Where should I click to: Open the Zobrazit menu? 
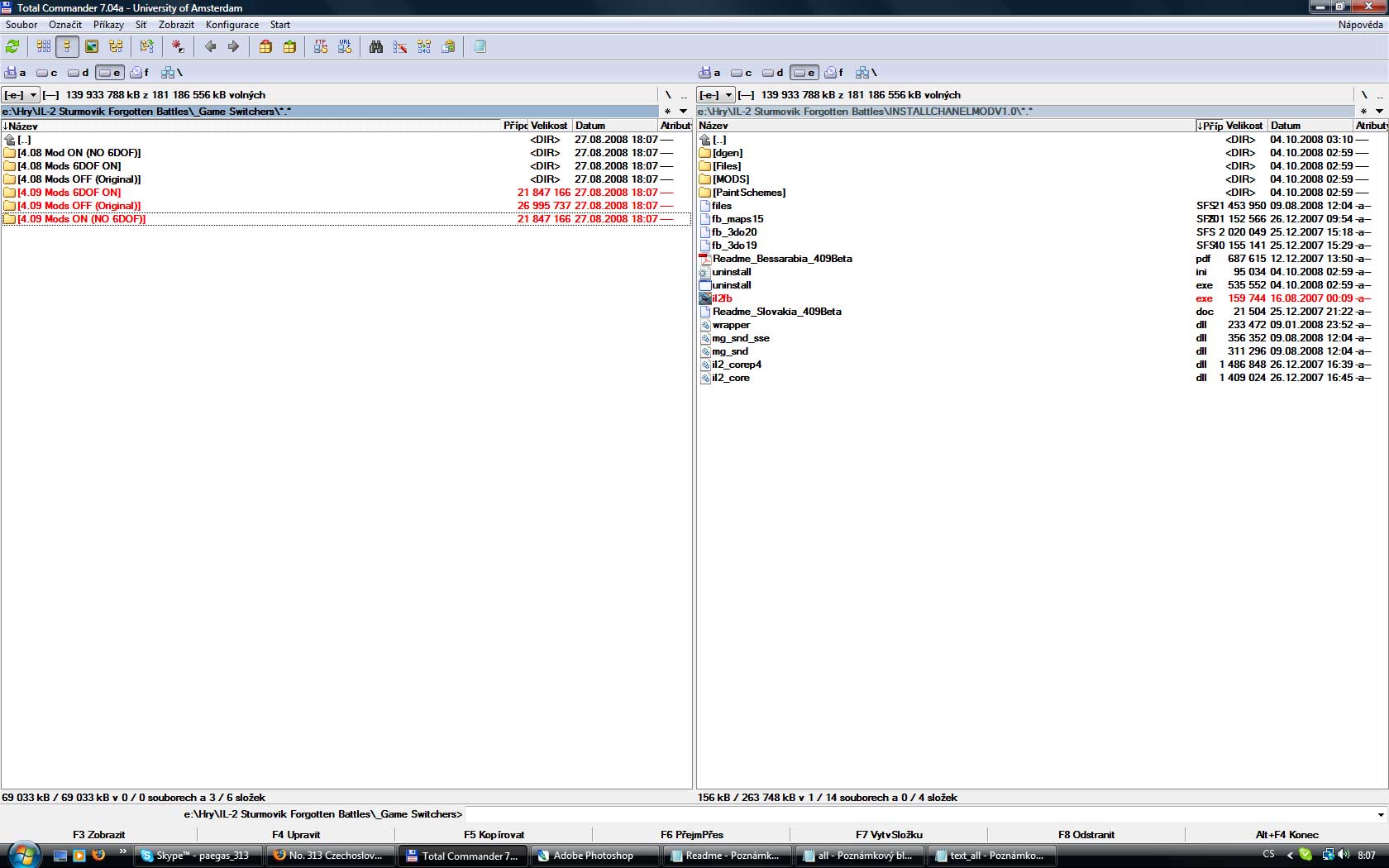tap(176, 25)
